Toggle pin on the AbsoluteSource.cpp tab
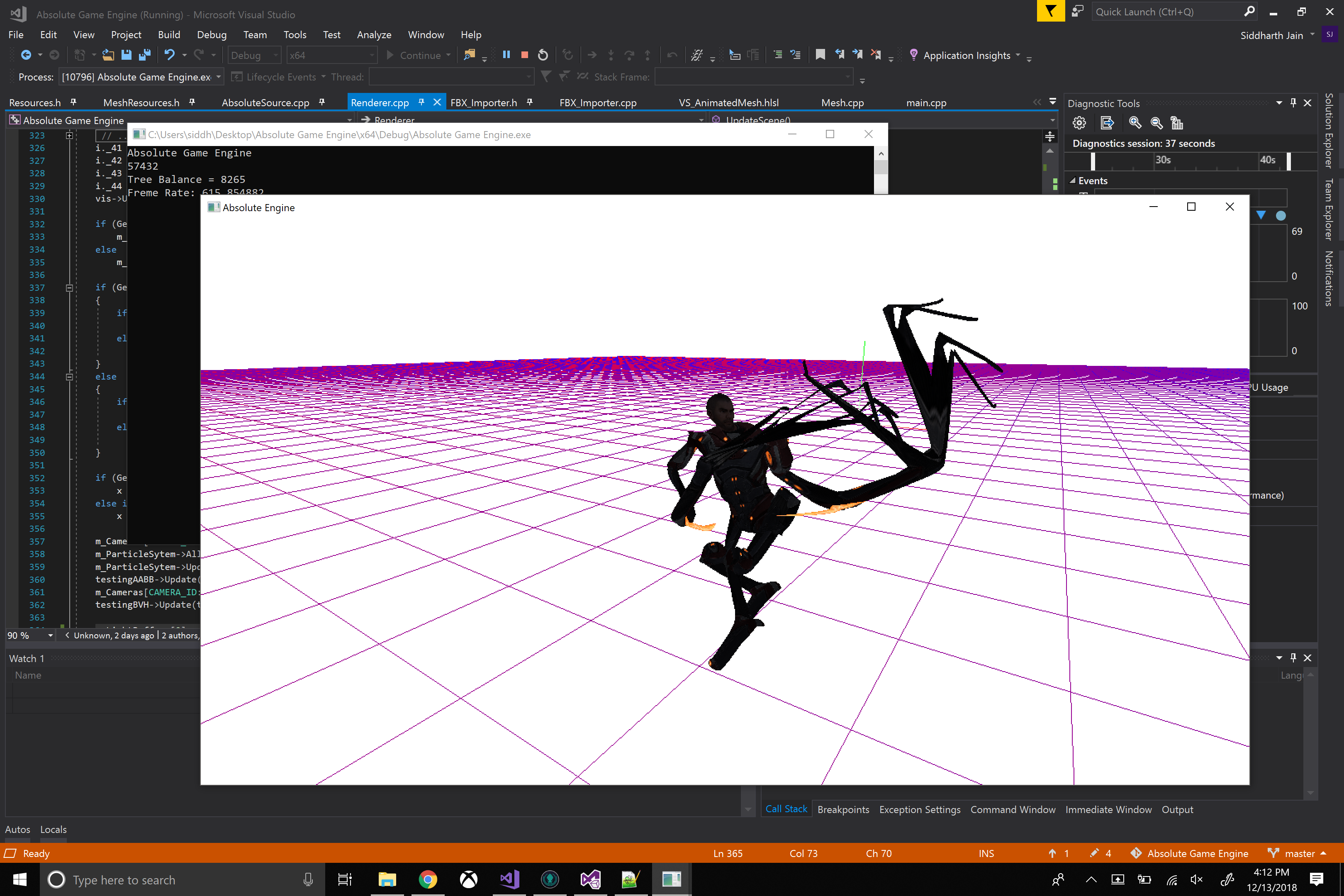The image size is (1344, 896). (322, 102)
